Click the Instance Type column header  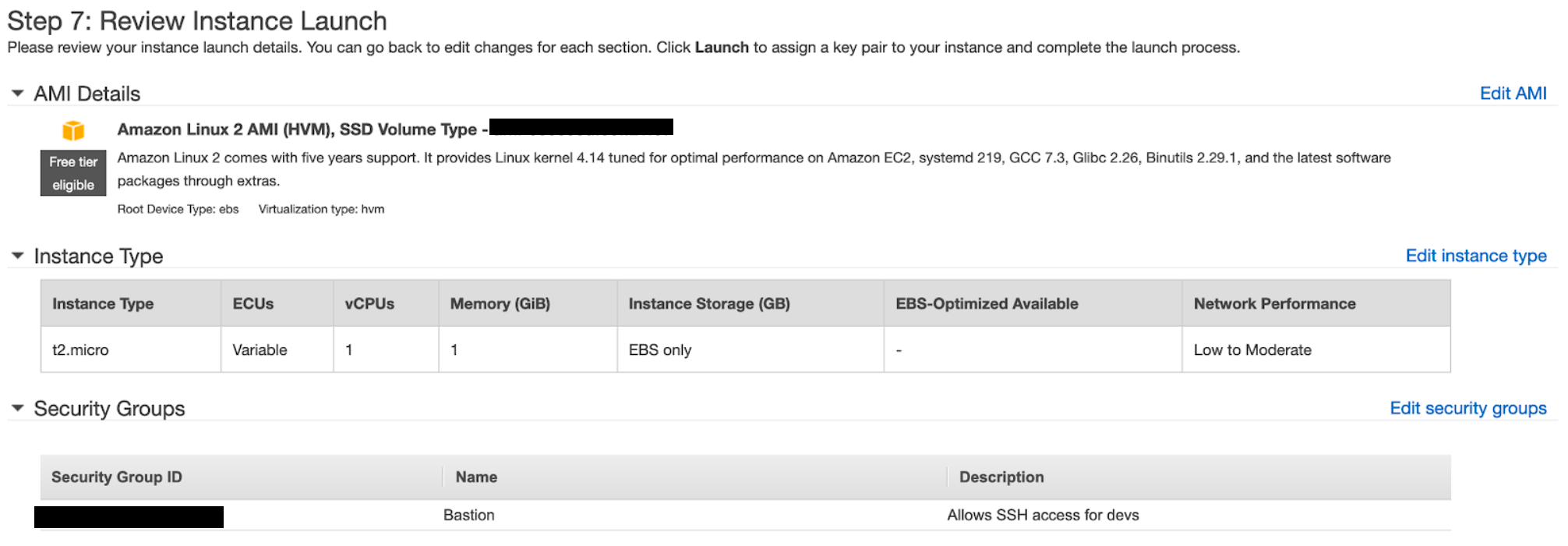102,303
